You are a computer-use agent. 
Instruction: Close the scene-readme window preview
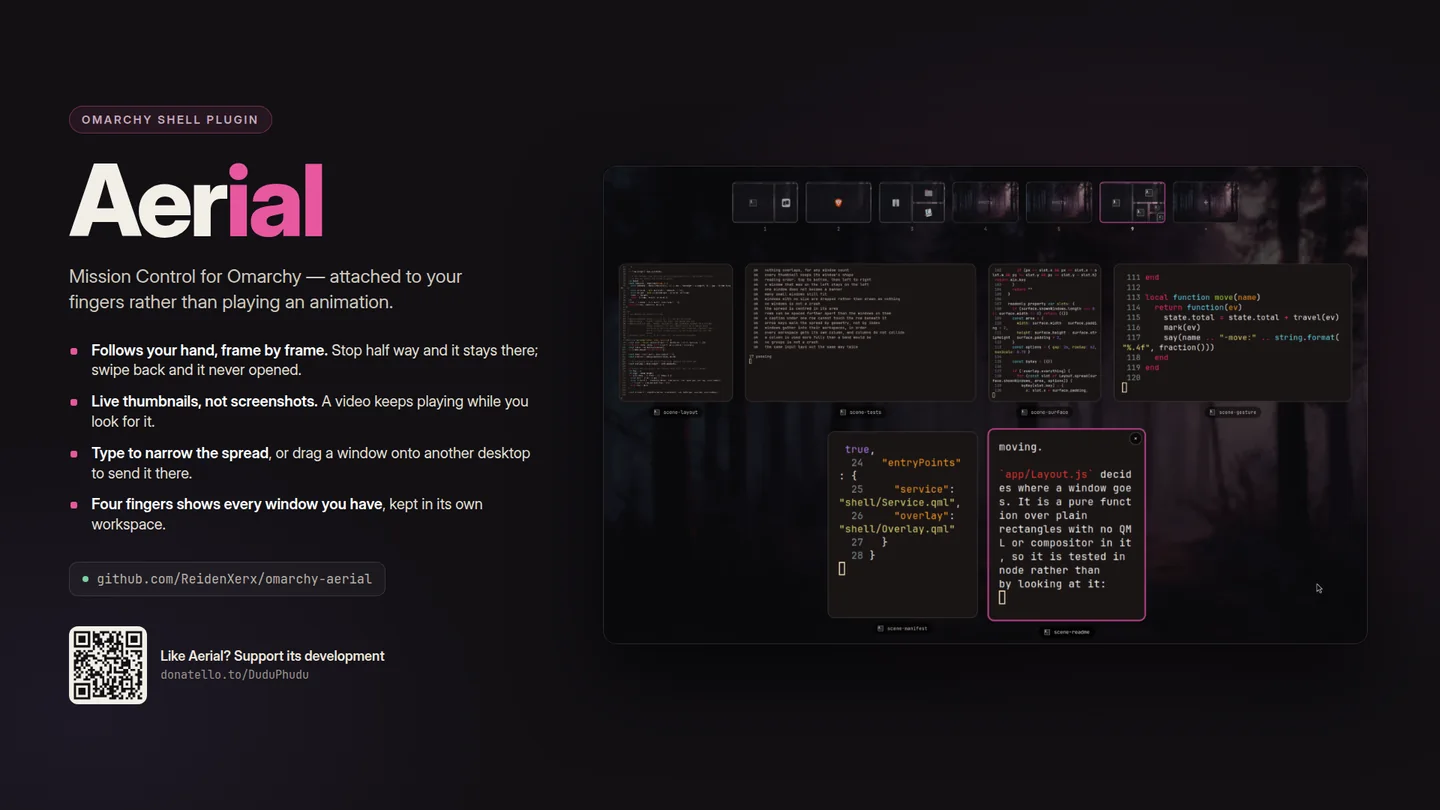point(1135,439)
